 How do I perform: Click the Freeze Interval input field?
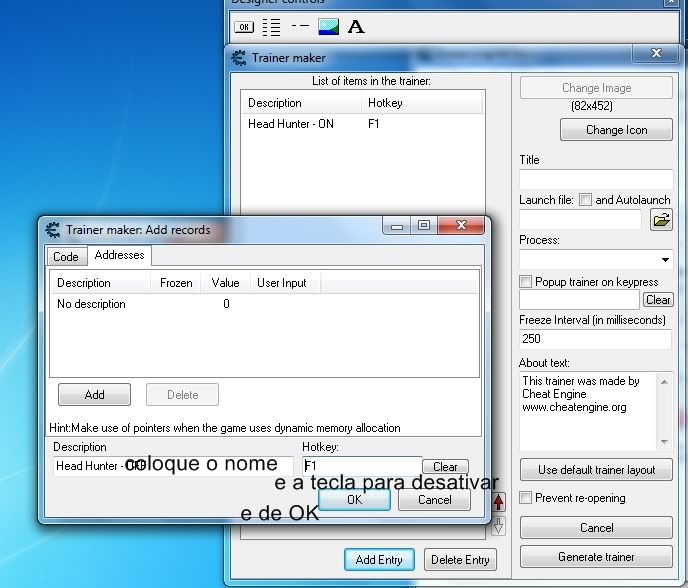coord(595,339)
